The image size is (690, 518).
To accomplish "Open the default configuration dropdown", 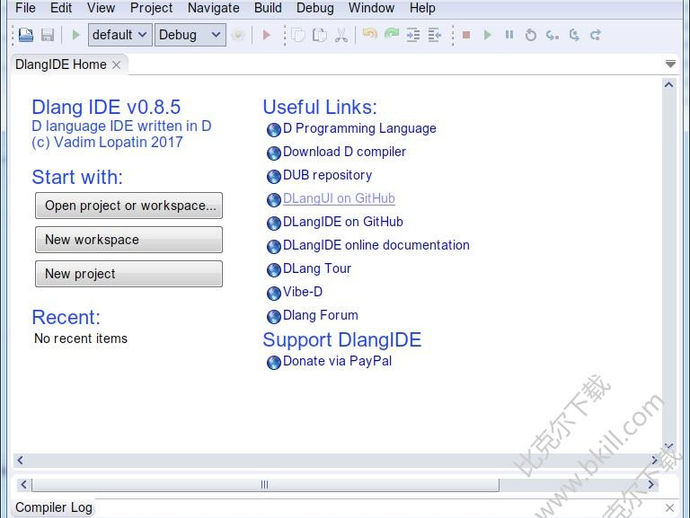I will (120, 35).
